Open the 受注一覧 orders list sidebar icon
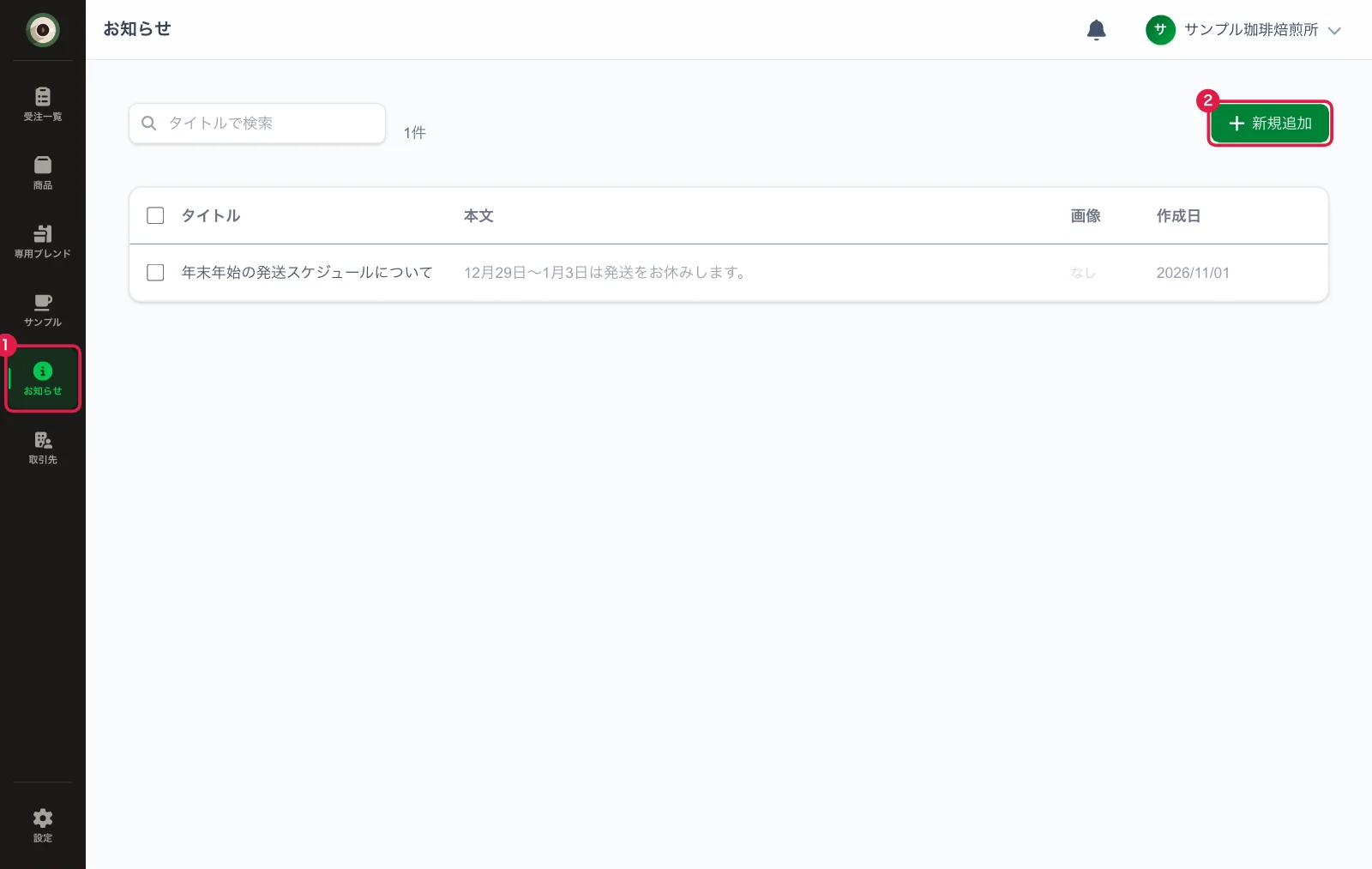Screen dimensions: 1372x869 pos(42,104)
